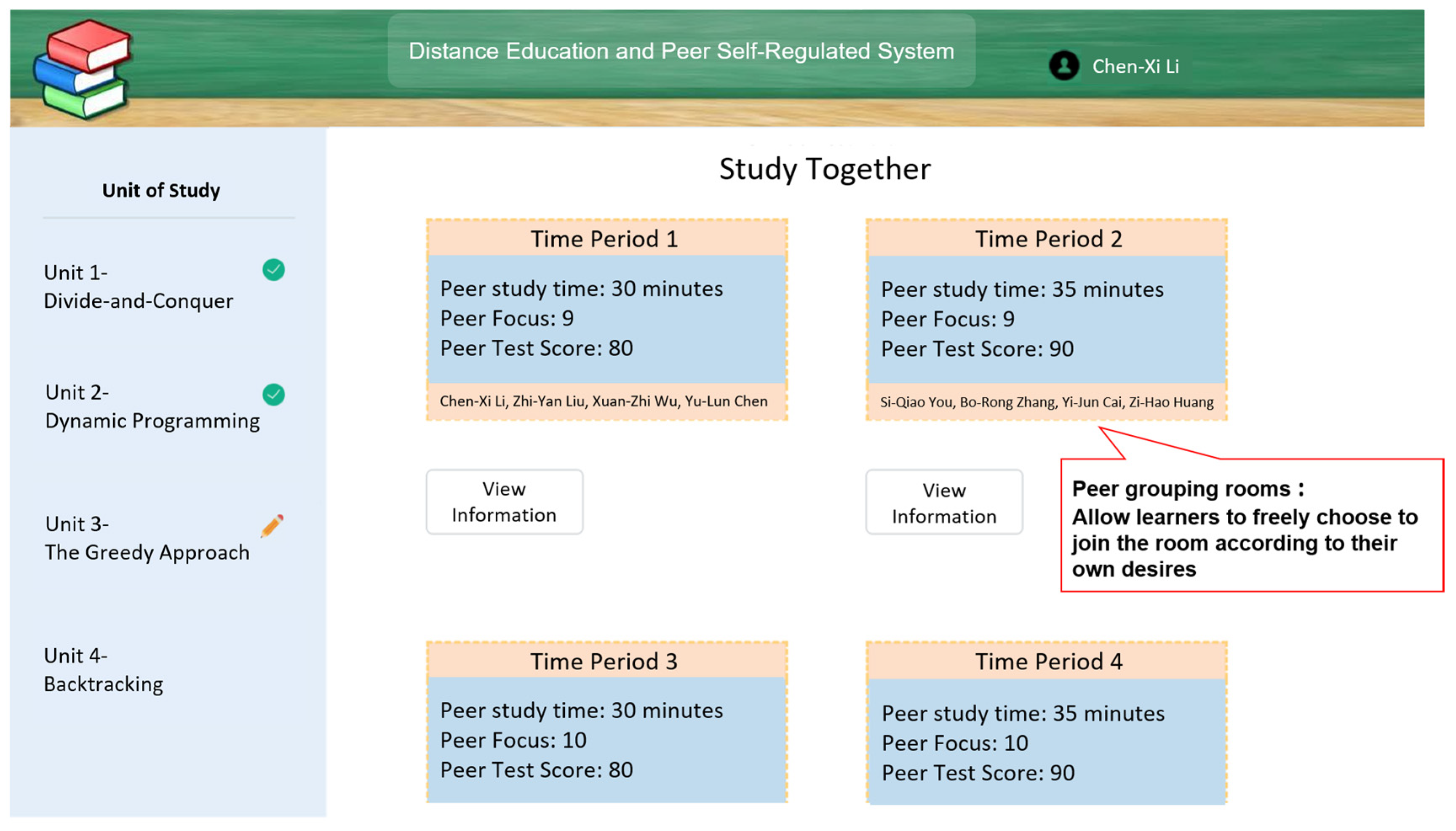Image resolution: width=1456 pixels, height=831 pixels.
Task: Click the Distance Education system title banner
Action: click(x=681, y=51)
